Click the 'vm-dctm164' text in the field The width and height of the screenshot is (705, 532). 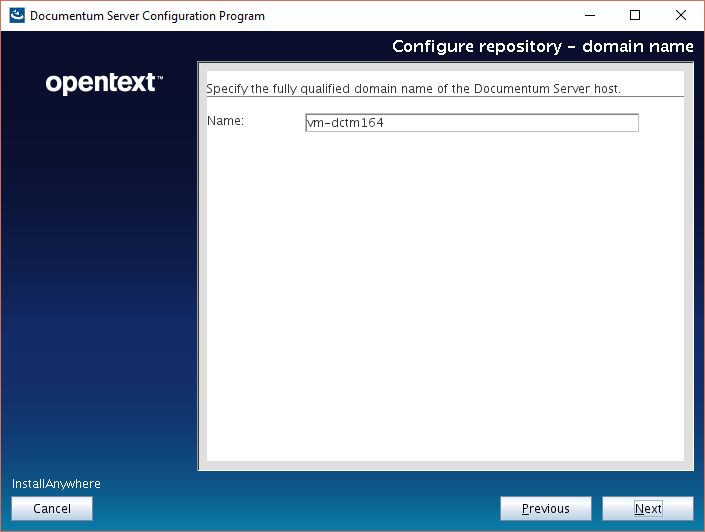click(345, 123)
